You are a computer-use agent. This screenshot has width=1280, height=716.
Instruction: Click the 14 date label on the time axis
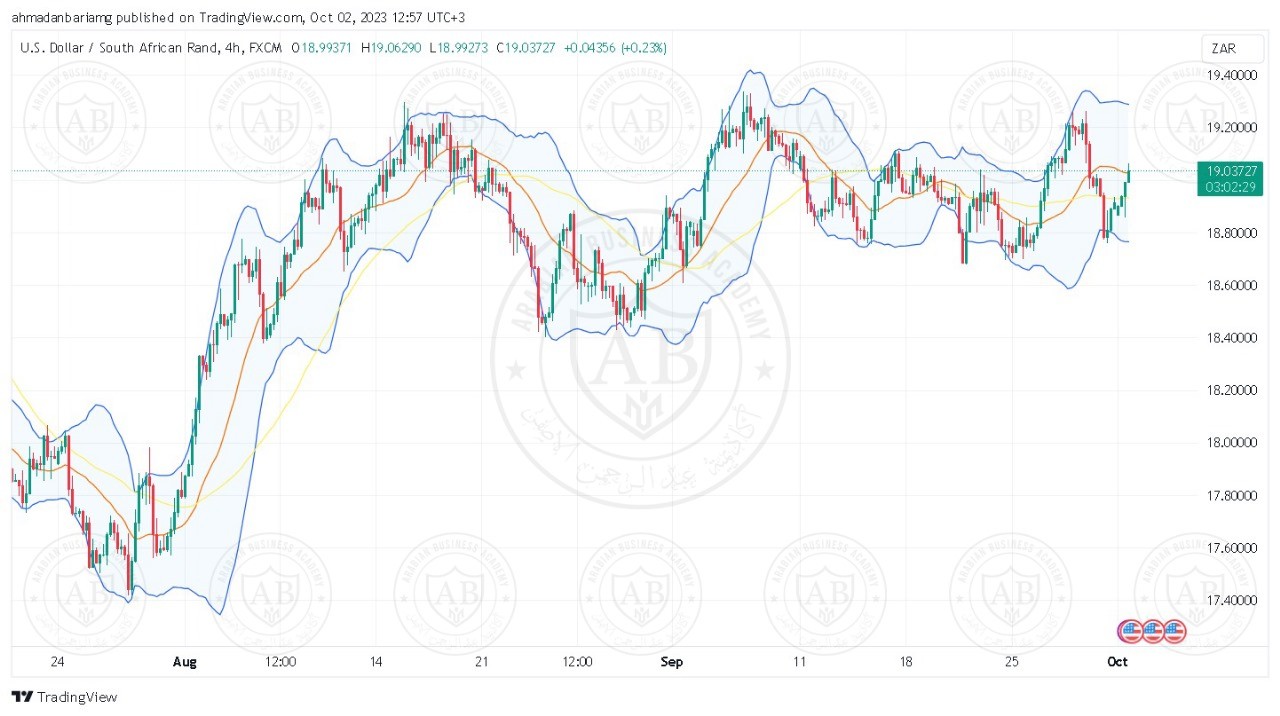click(376, 662)
